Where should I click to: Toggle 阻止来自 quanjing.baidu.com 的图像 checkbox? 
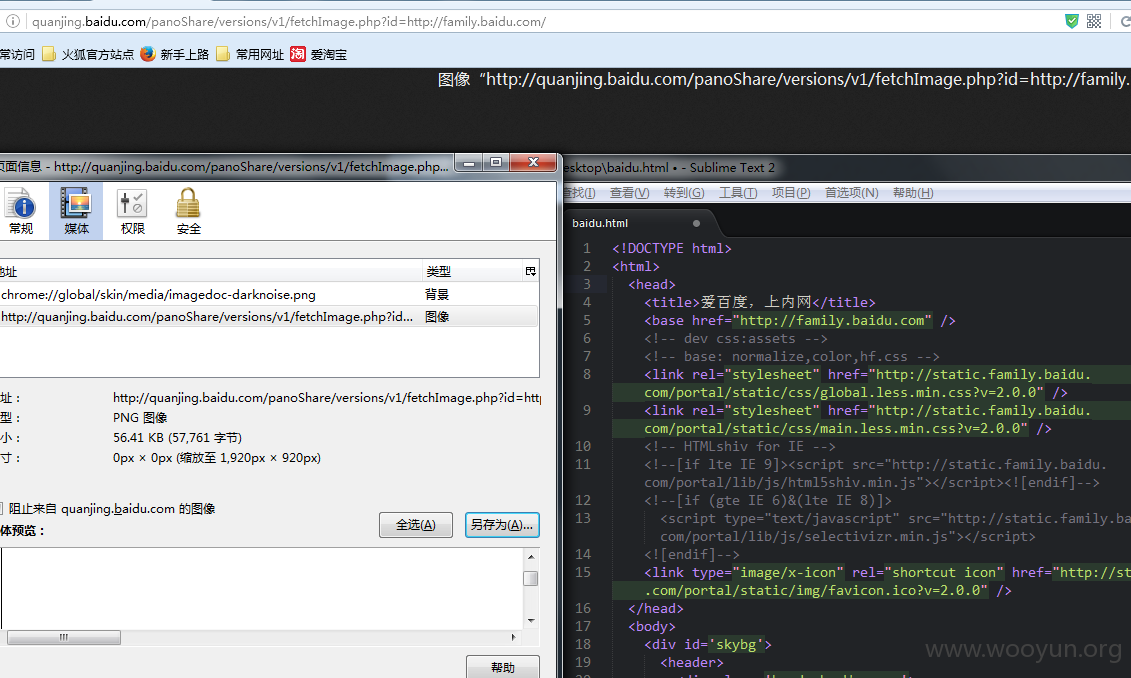[1, 508]
